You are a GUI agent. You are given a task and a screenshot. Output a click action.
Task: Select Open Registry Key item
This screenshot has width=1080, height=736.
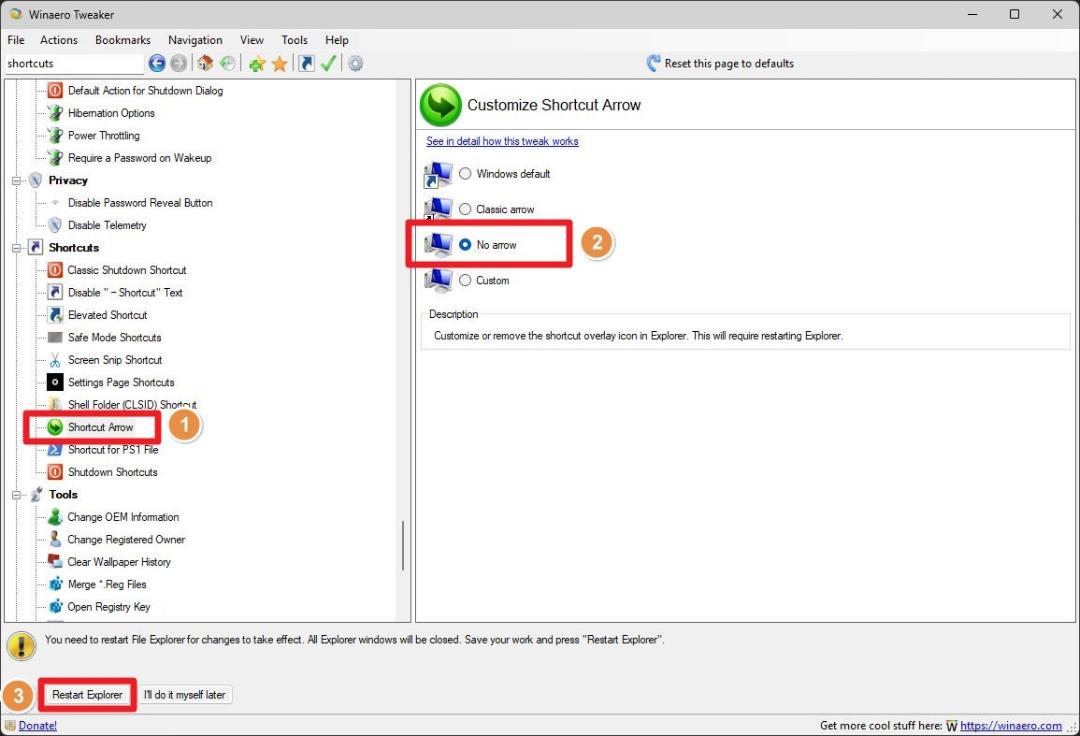click(108, 607)
